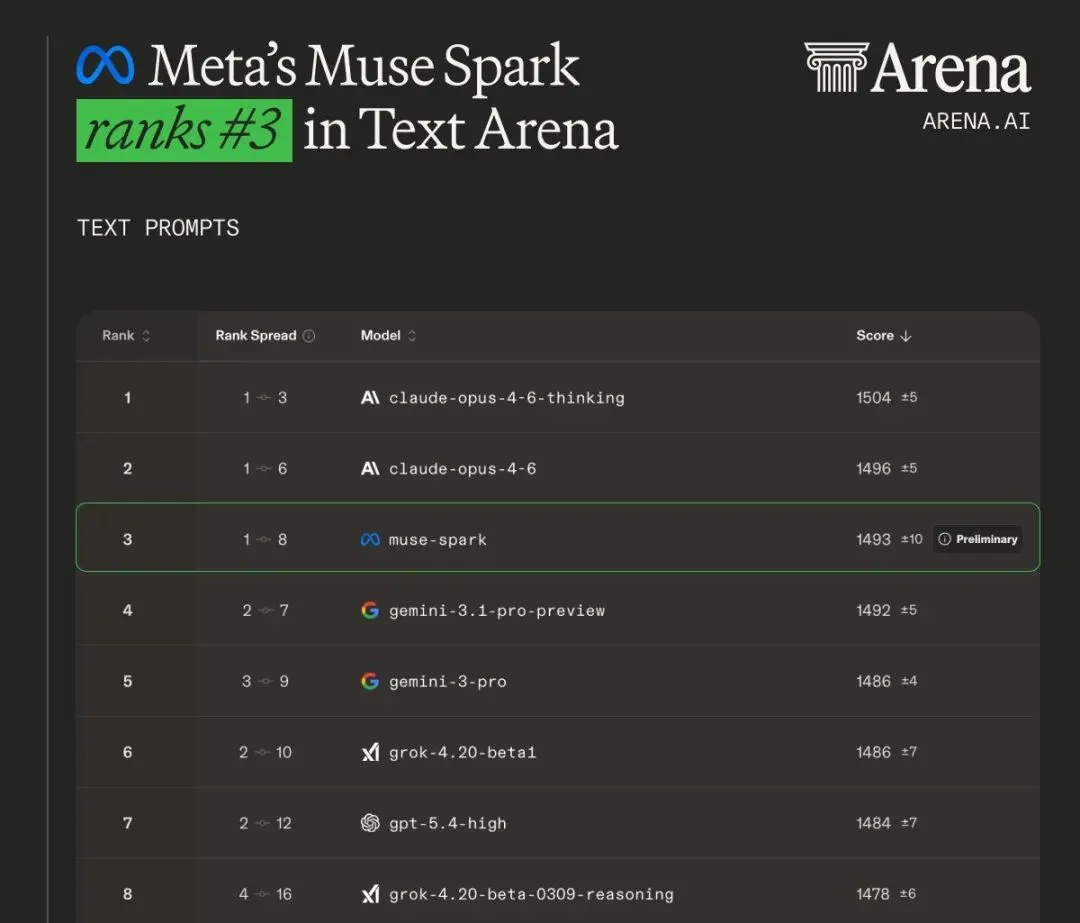Click the Meta logo in the headline
The width and height of the screenshot is (1080, 923).
point(105,66)
